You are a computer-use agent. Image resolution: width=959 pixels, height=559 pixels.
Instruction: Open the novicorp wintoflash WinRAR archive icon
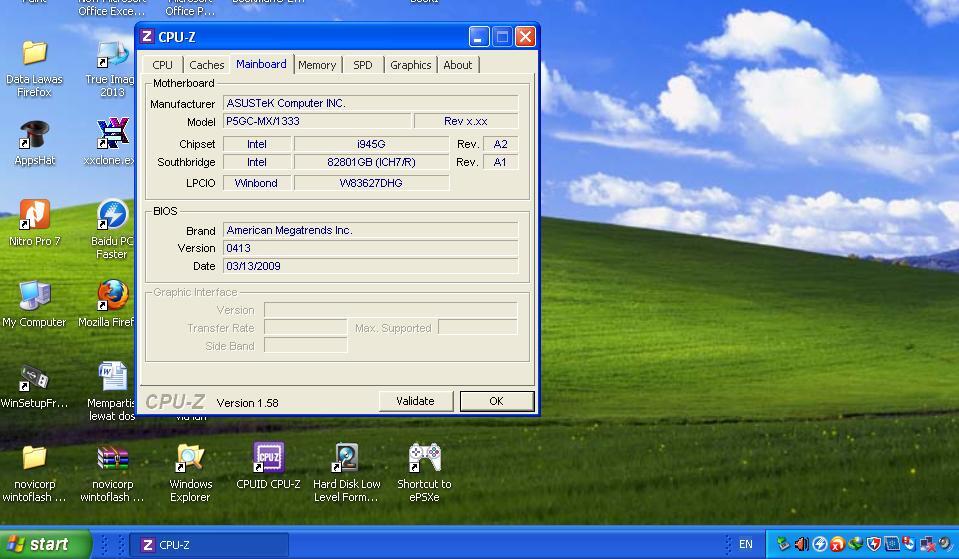(113, 457)
